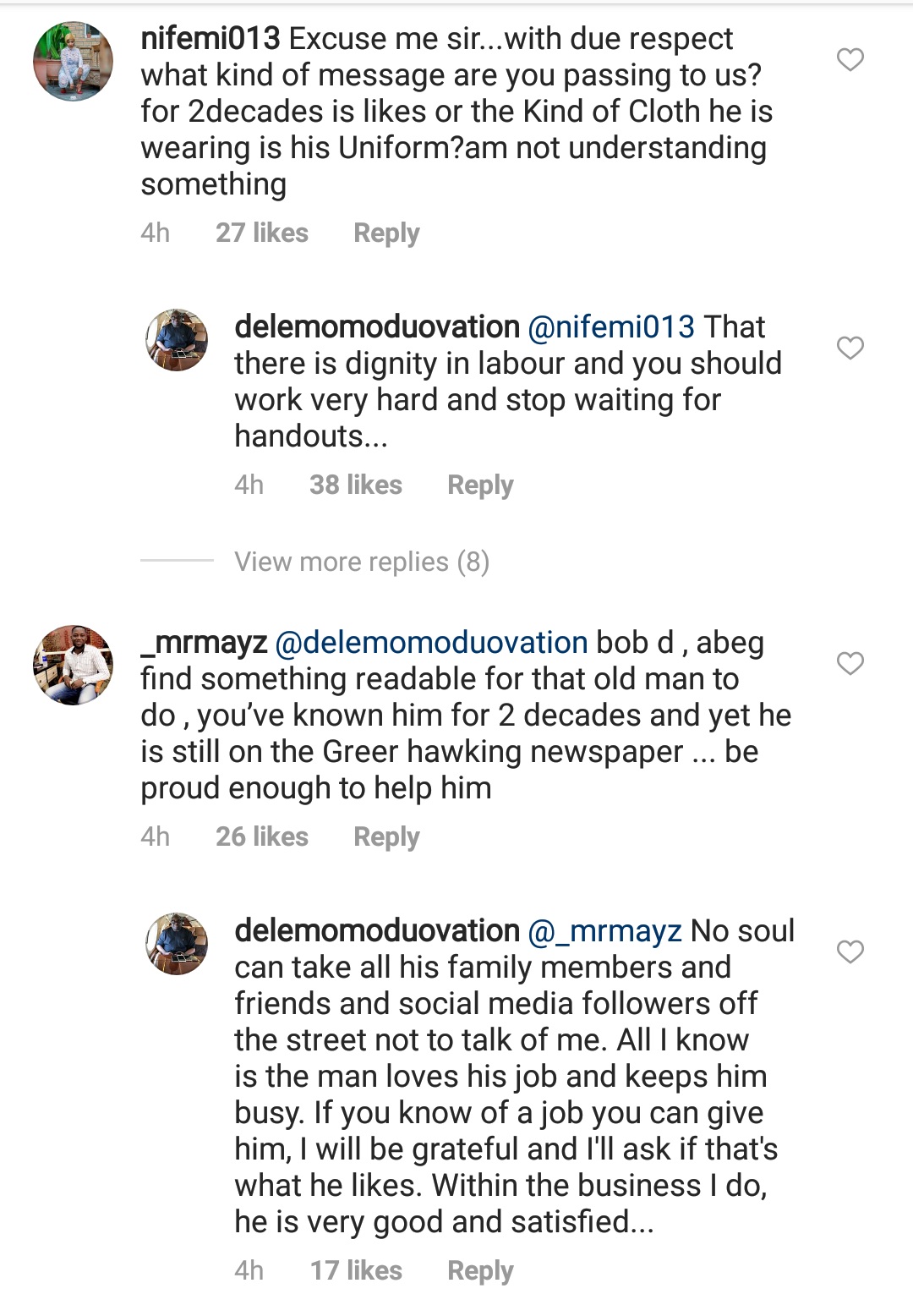View the 27 likes on nifemi013's comment
Image resolution: width=913 pixels, height=1316 pixels.
[262, 233]
